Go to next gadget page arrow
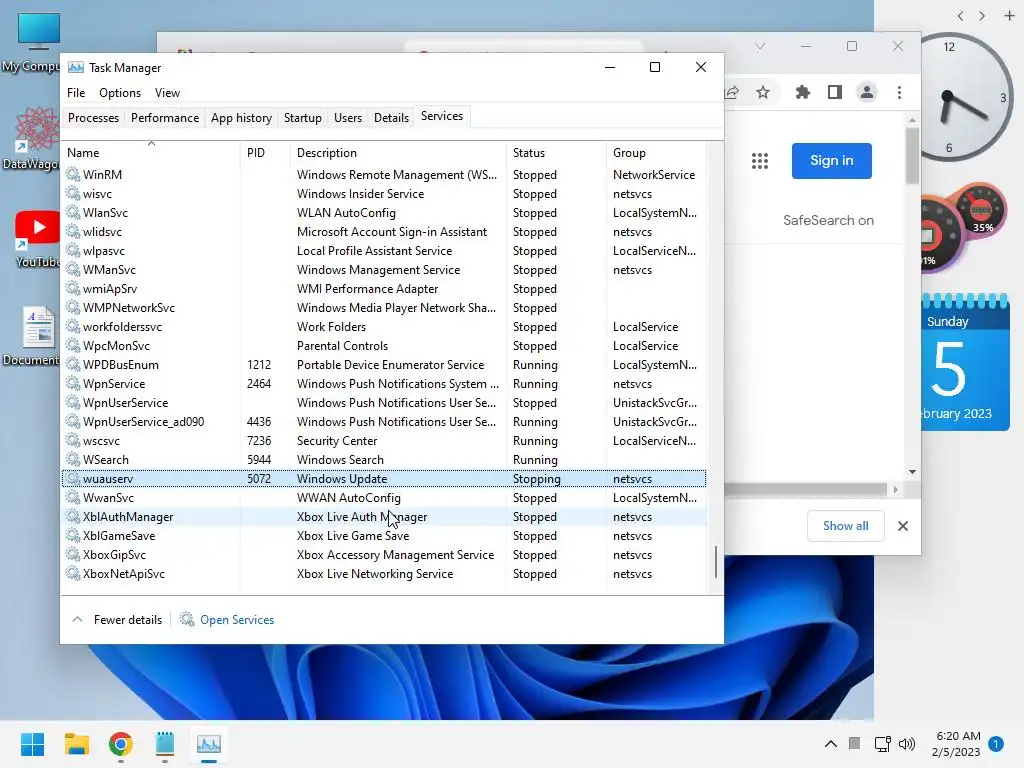1024x768 pixels. (x=982, y=16)
